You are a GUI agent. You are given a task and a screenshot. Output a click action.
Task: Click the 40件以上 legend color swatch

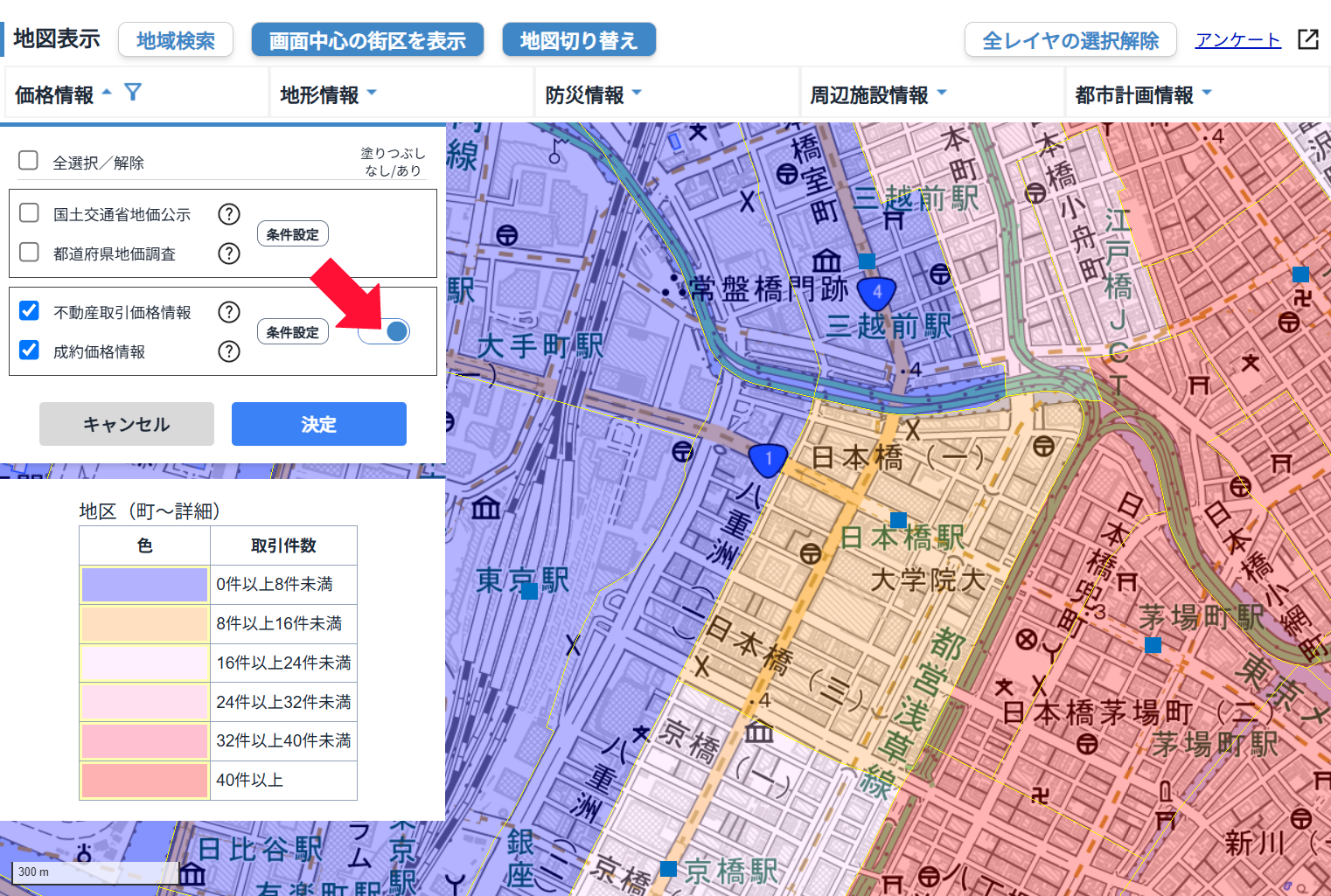(143, 779)
